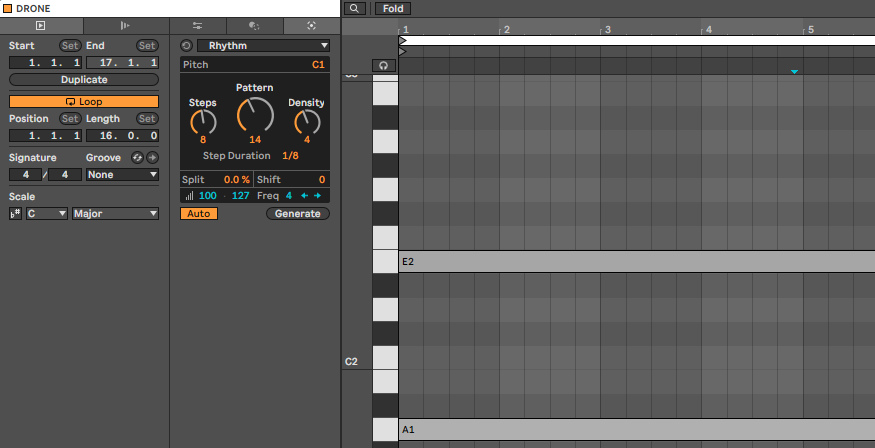Click the maximum velocity value 127

tap(241, 196)
